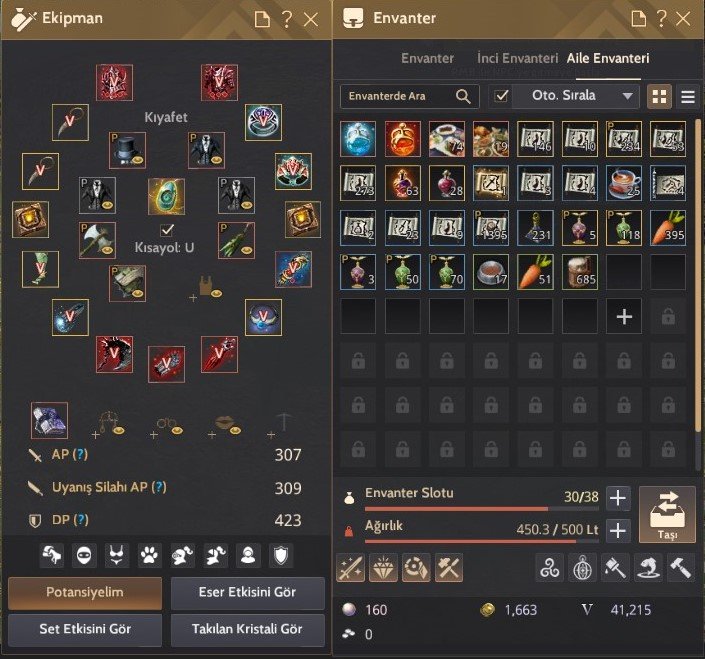Expand inventory slots with plus button

click(618, 498)
